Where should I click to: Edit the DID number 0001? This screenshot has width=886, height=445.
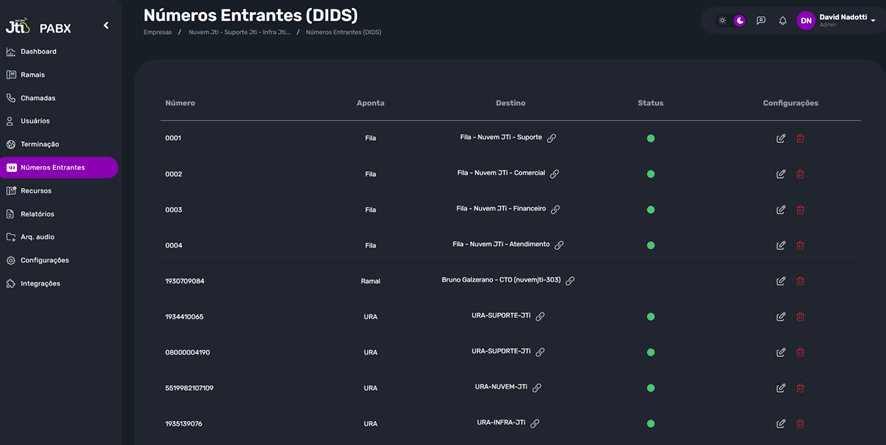pyautogui.click(x=781, y=138)
